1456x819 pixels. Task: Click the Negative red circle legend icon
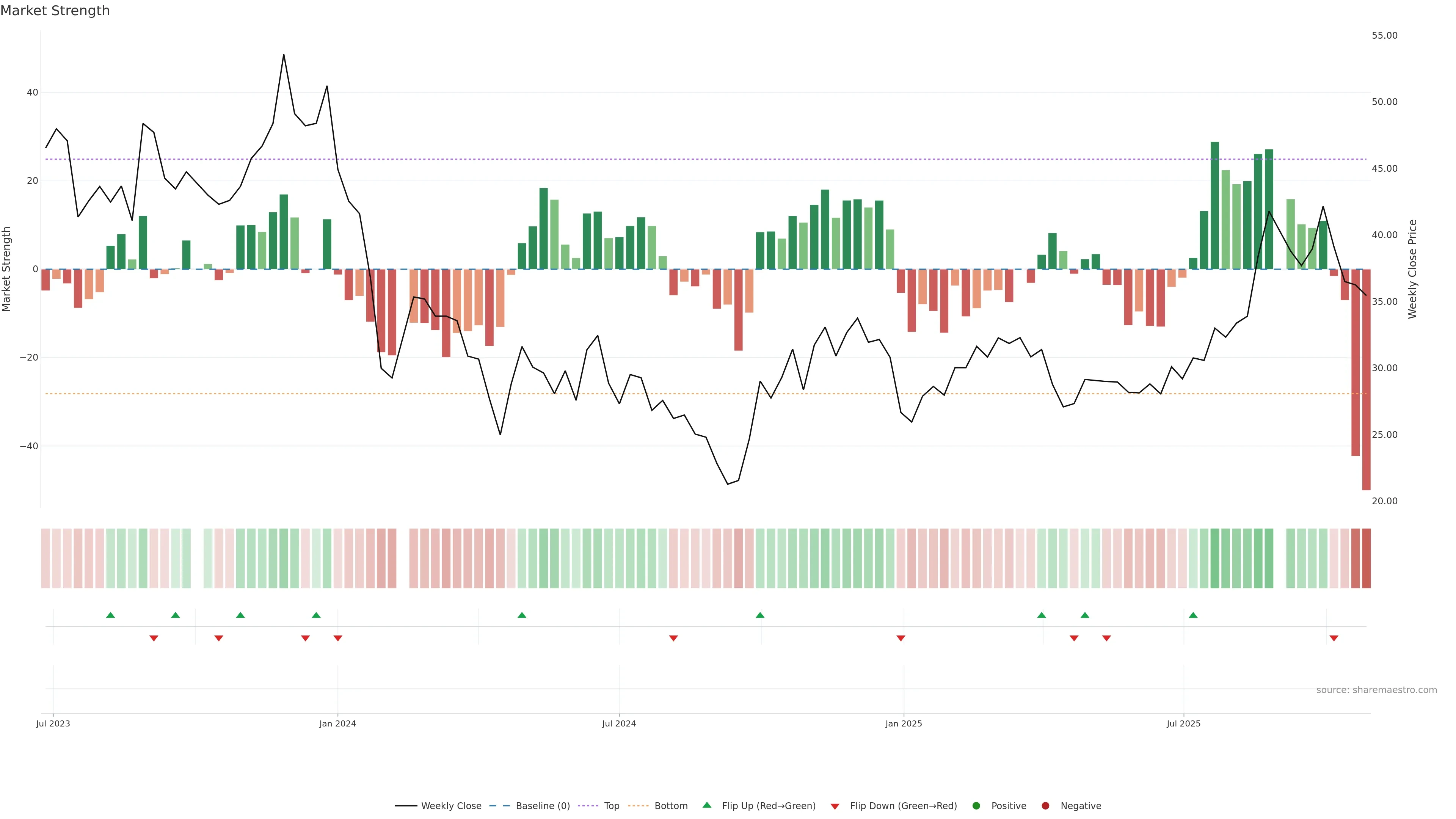(1045, 806)
